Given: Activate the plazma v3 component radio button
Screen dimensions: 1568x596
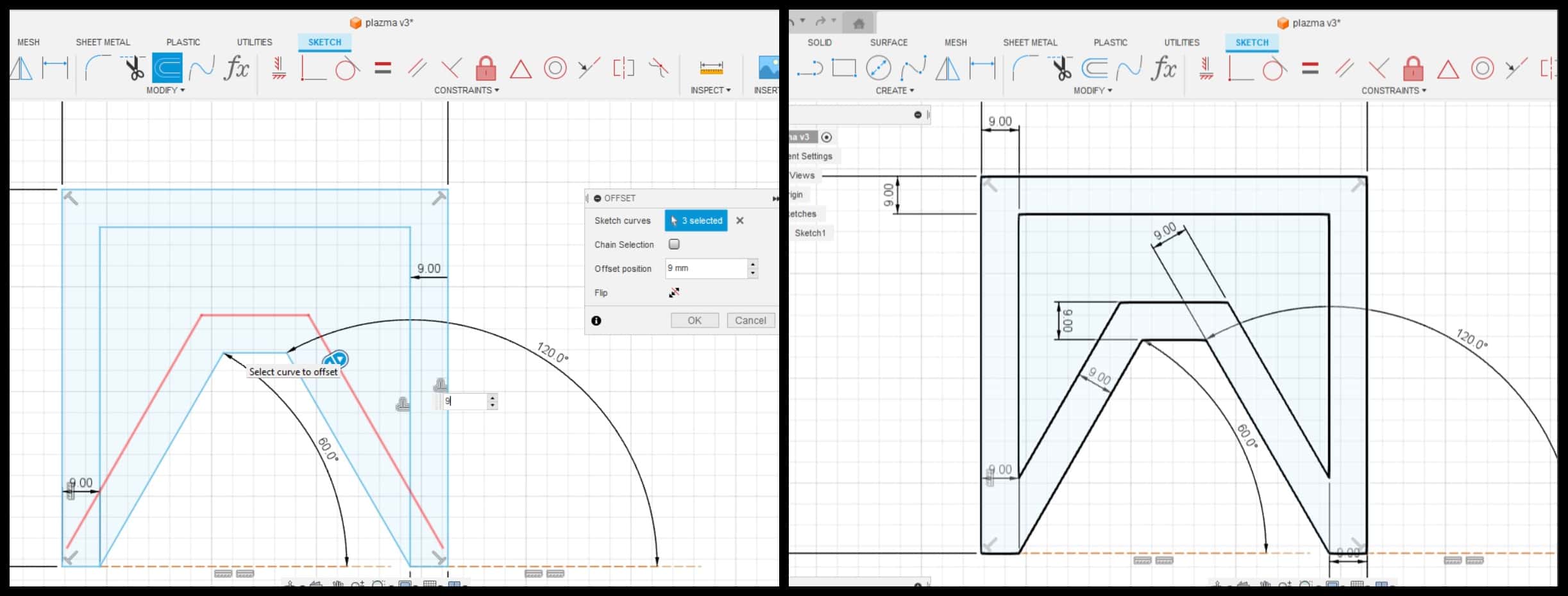Looking at the screenshot, I should [x=827, y=137].
